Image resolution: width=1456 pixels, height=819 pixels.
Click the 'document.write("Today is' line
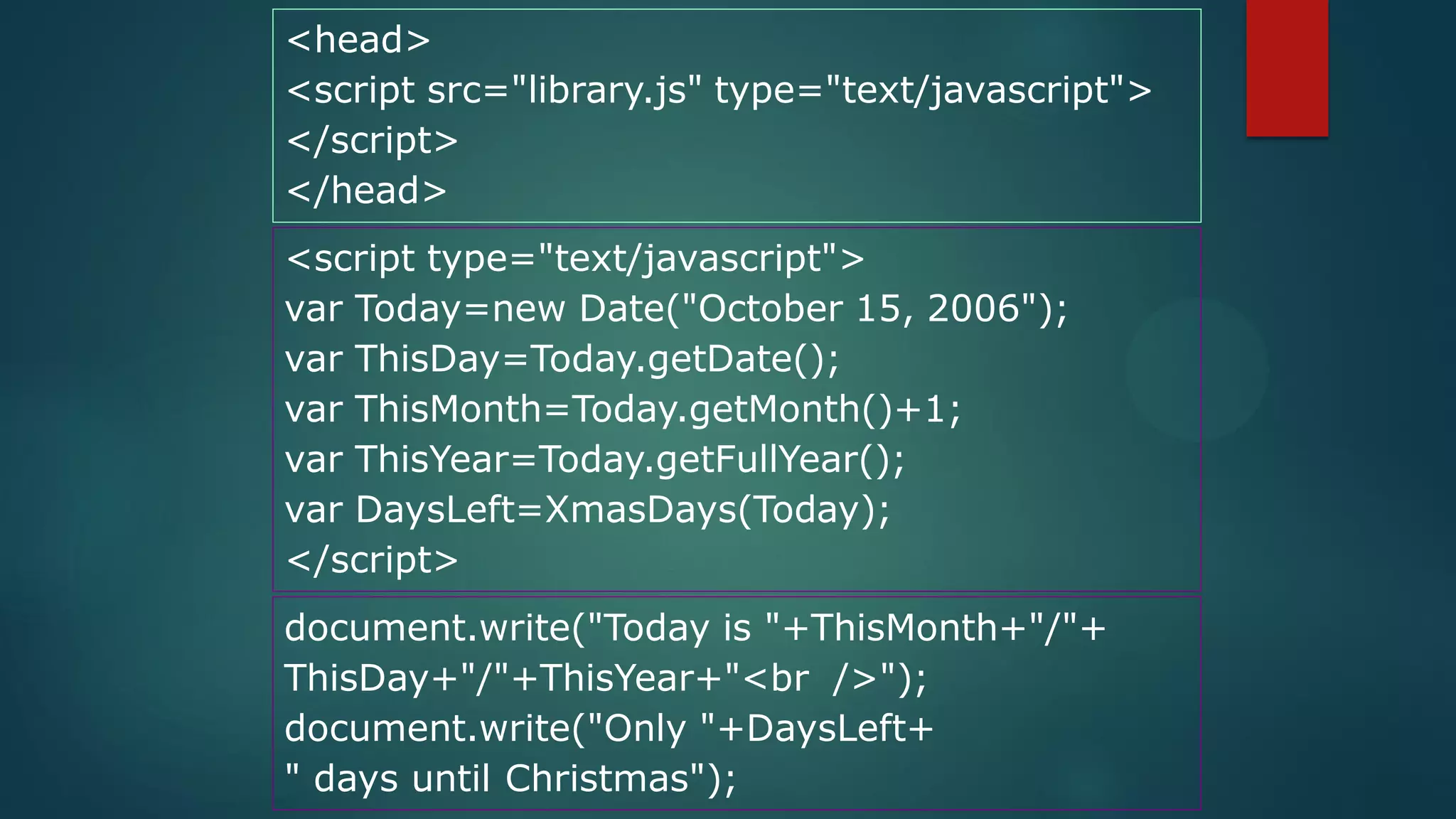(x=695, y=628)
